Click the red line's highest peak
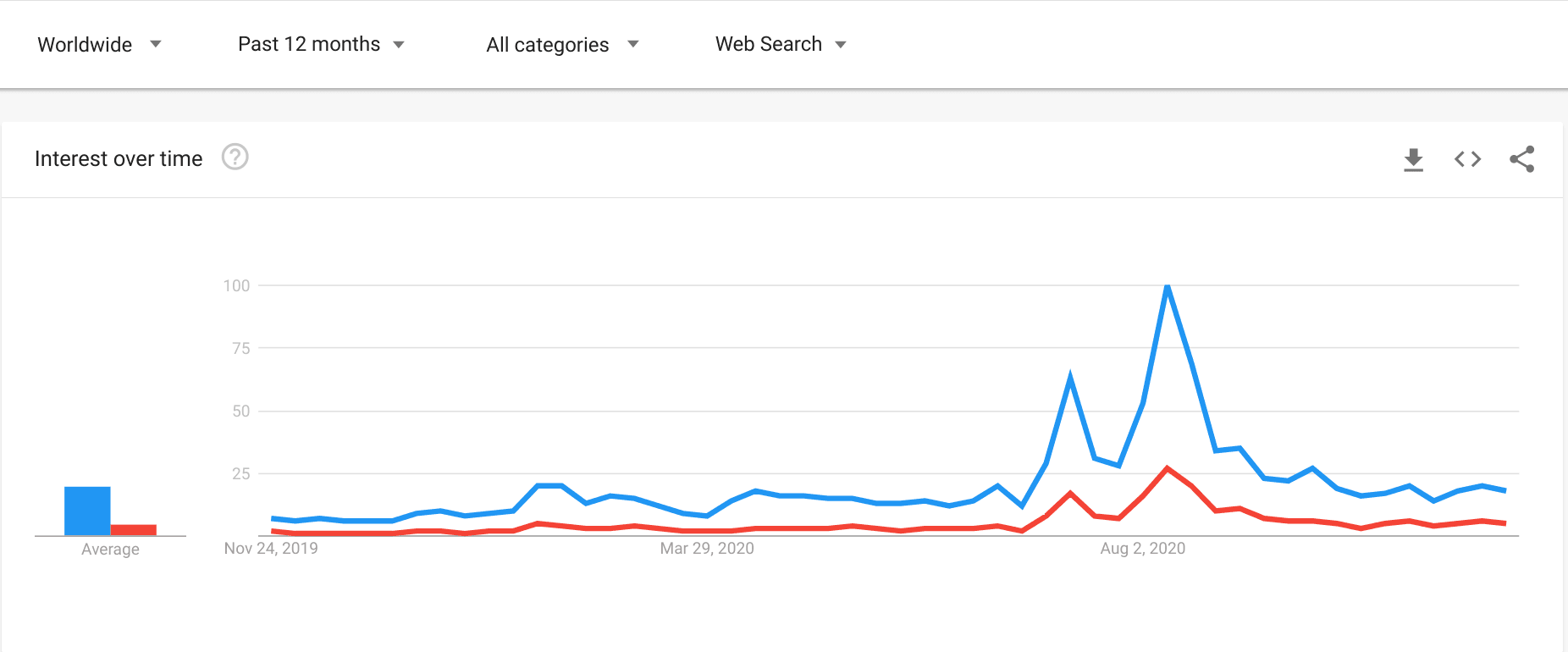 click(x=1167, y=468)
